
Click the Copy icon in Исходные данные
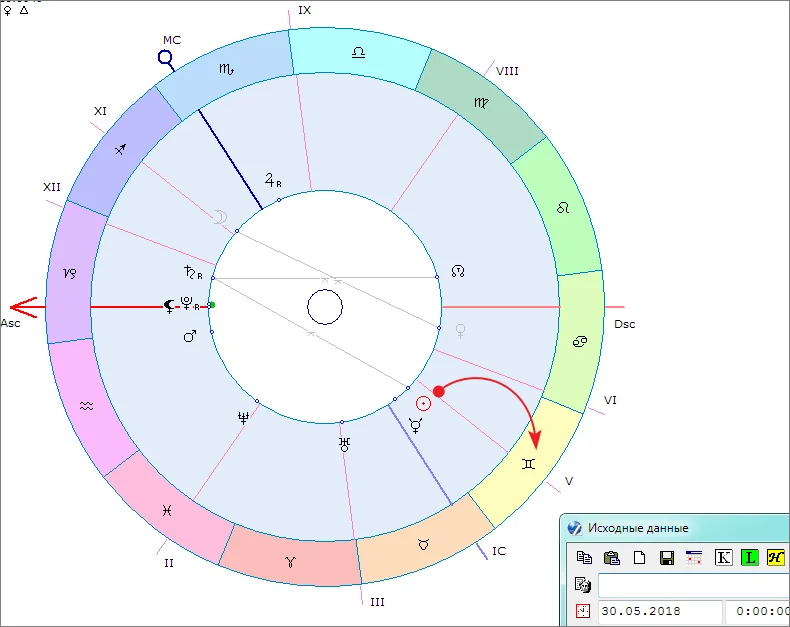(x=585, y=558)
